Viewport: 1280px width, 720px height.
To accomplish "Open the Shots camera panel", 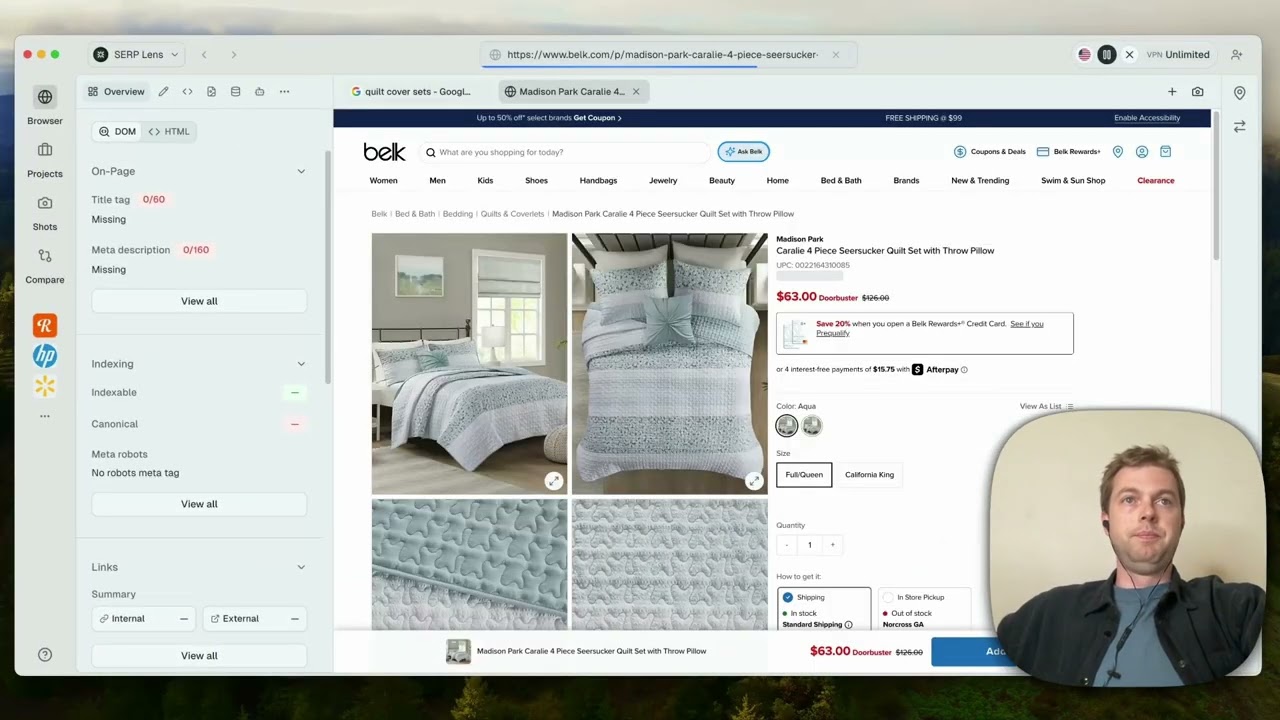I will point(45,212).
